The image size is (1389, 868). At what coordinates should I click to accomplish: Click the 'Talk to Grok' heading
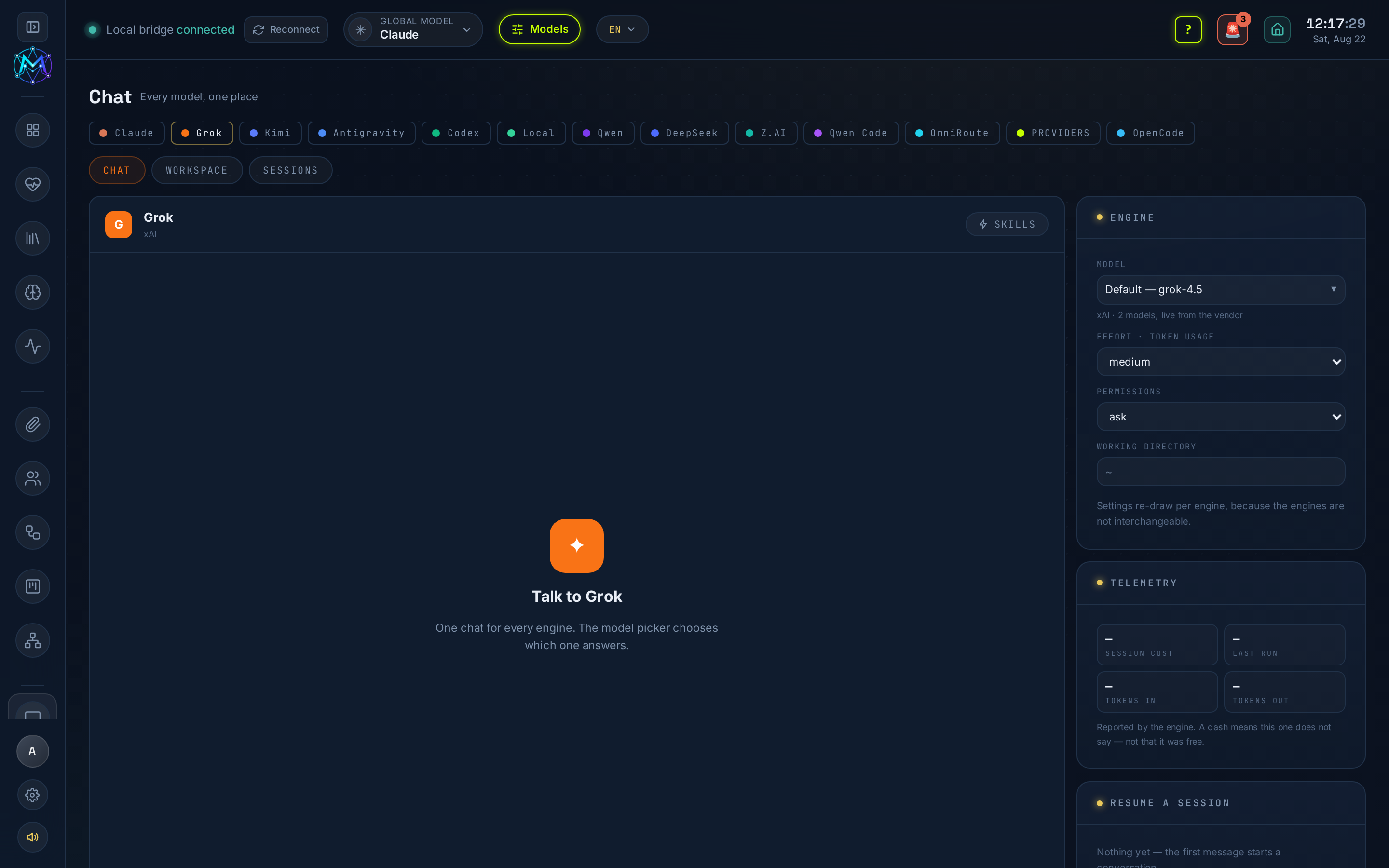(577, 597)
